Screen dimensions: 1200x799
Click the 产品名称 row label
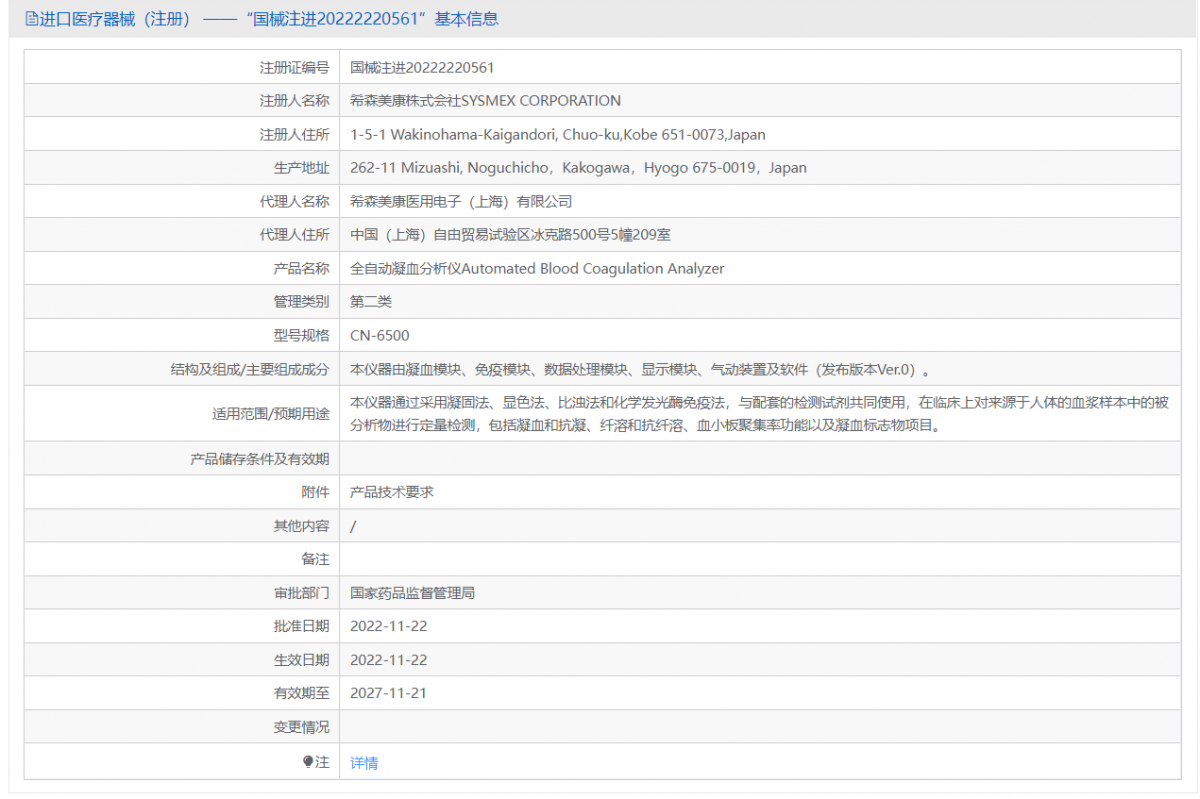pos(301,269)
